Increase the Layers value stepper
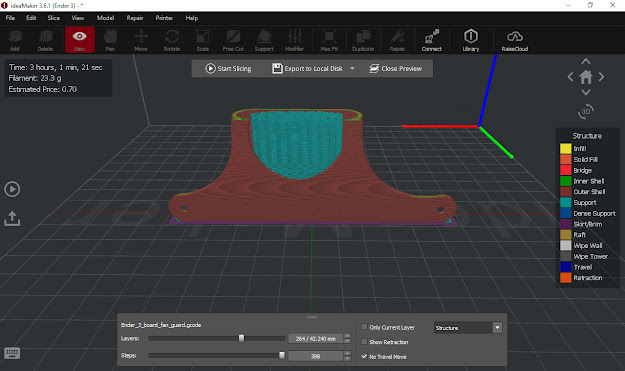The height and width of the screenshot is (371, 625). [347, 336]
